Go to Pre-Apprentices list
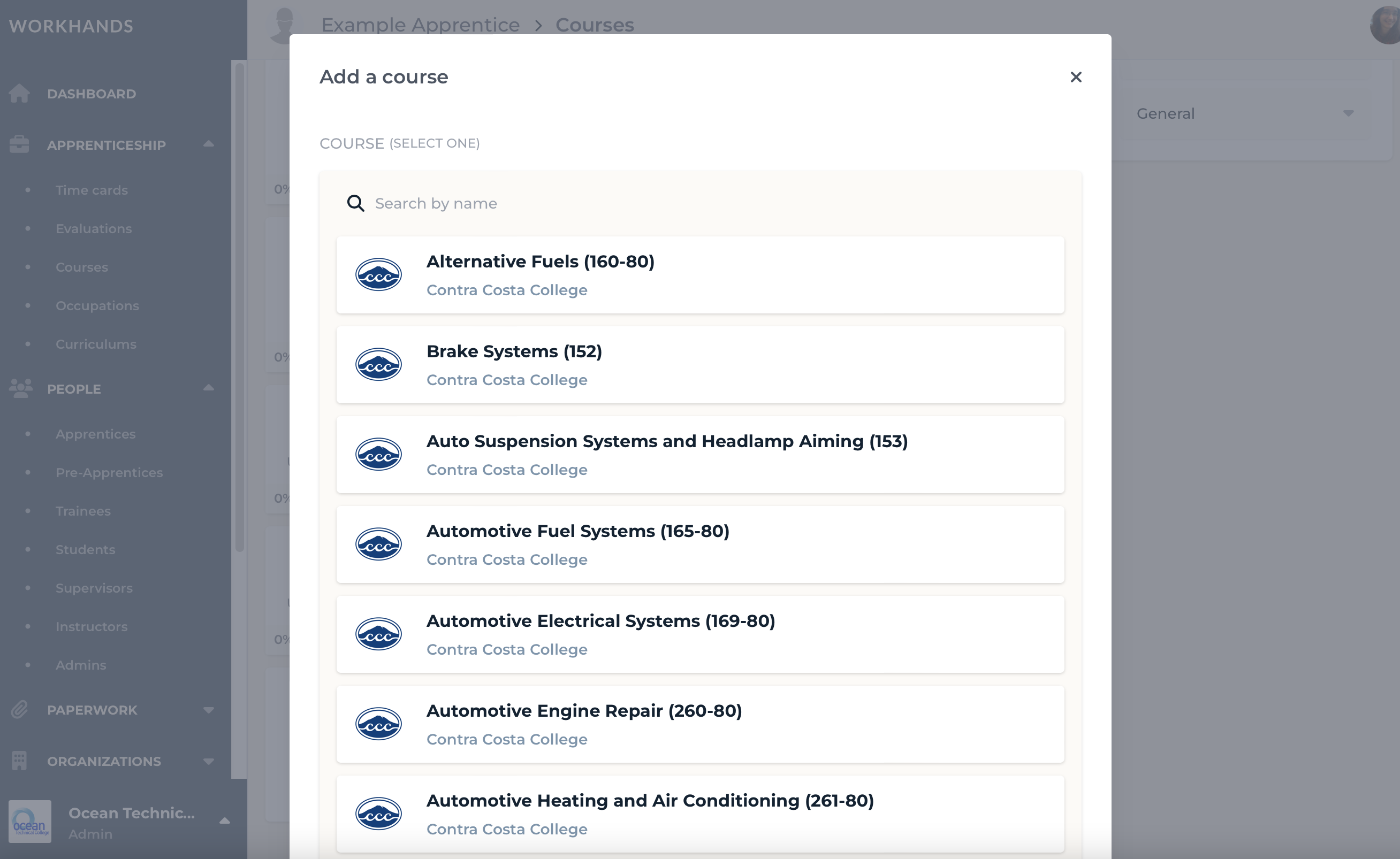The image size is (1400, 859). tap(109, 473)
